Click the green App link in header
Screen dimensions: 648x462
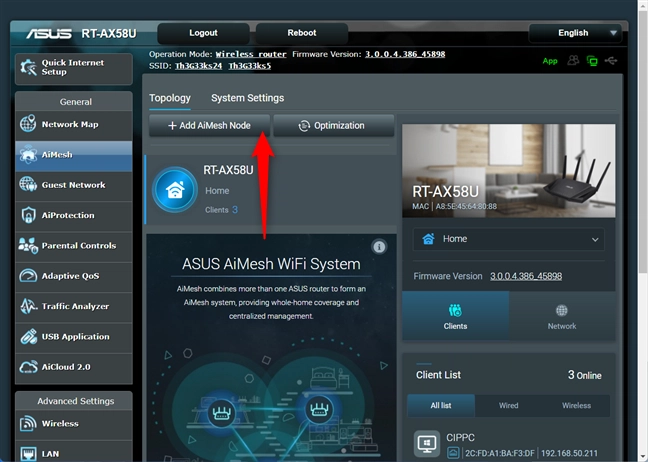550,61
